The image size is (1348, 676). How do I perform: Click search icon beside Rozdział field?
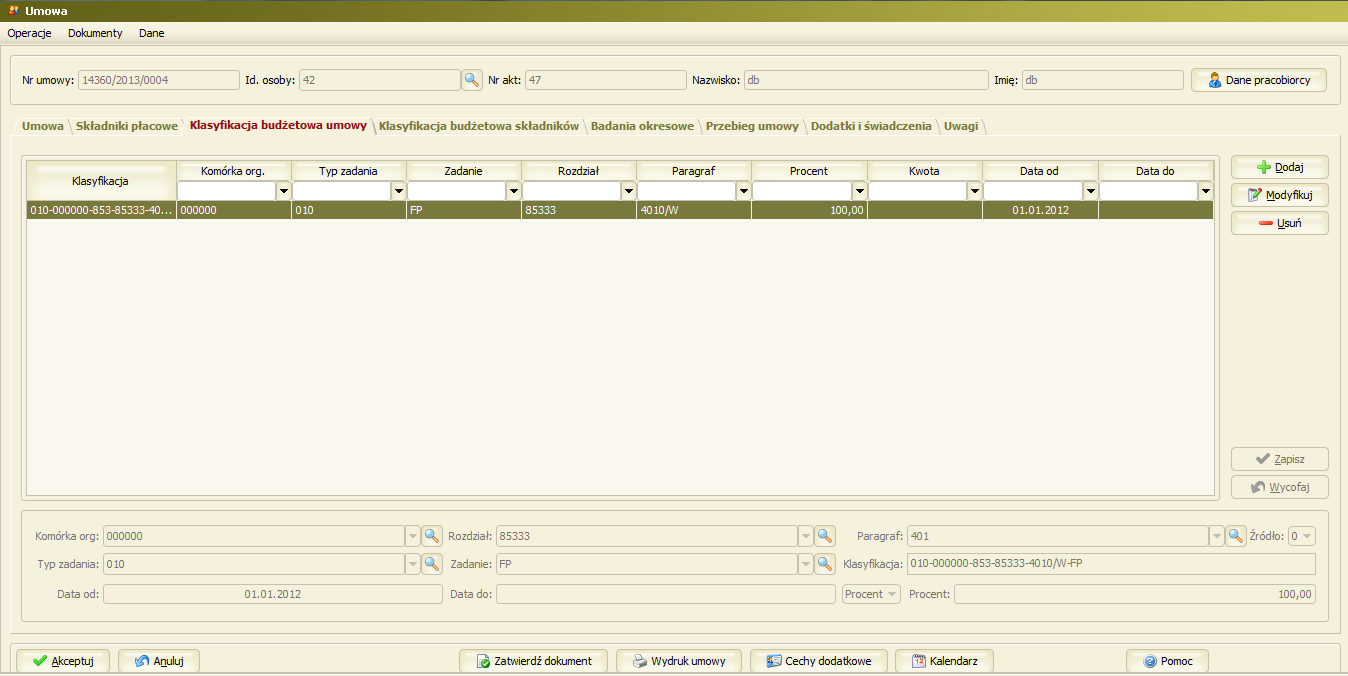[x=825, y=536]
